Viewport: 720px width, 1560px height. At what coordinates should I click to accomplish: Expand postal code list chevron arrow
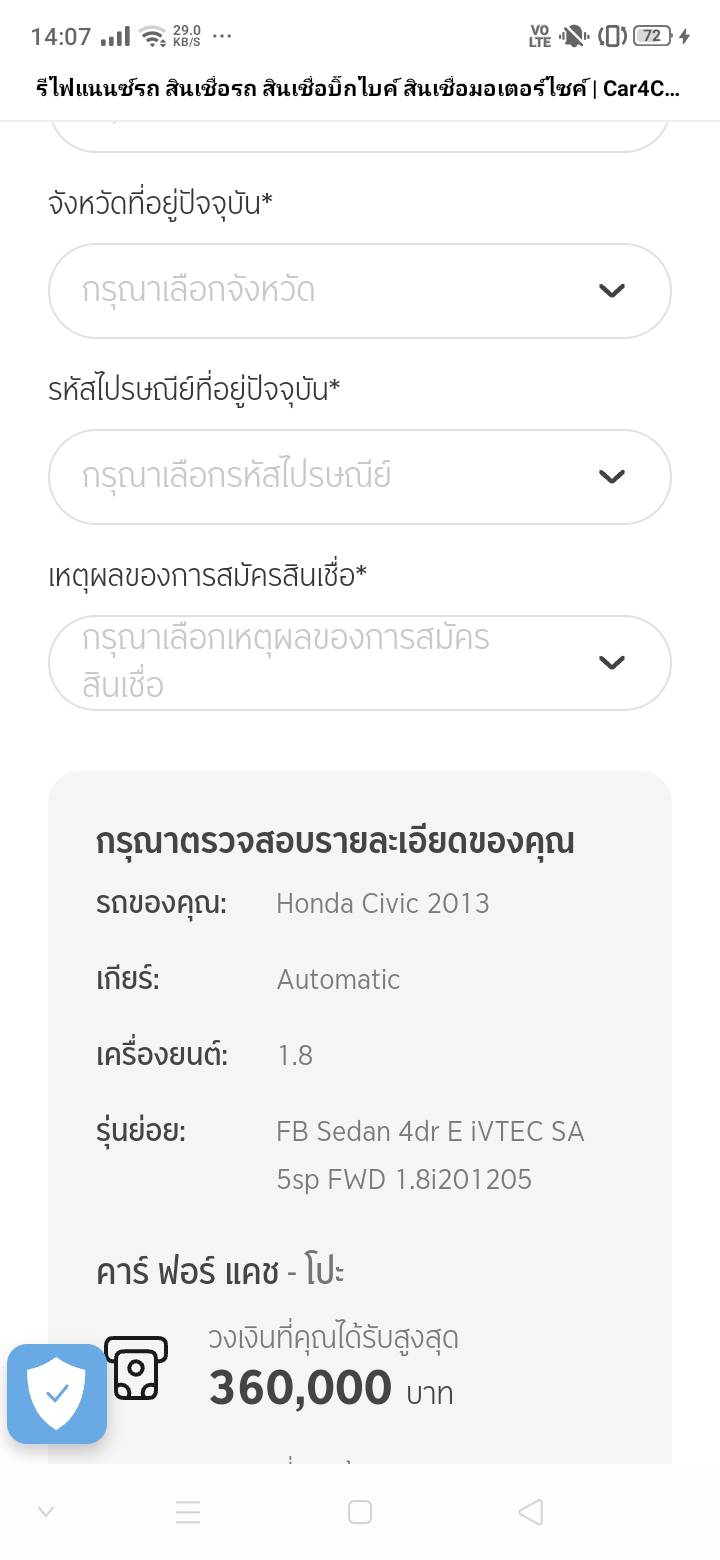coord(611,476)
